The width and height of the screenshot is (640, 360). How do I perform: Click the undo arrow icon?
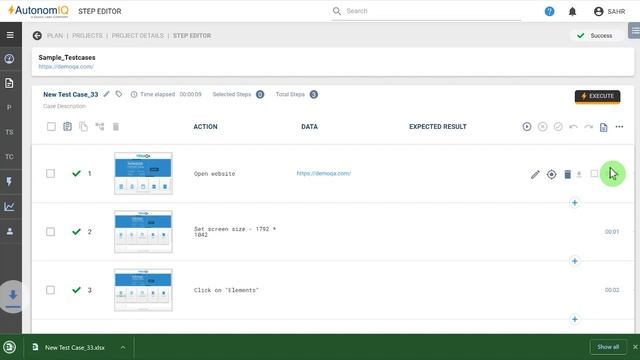click(573, 127)
